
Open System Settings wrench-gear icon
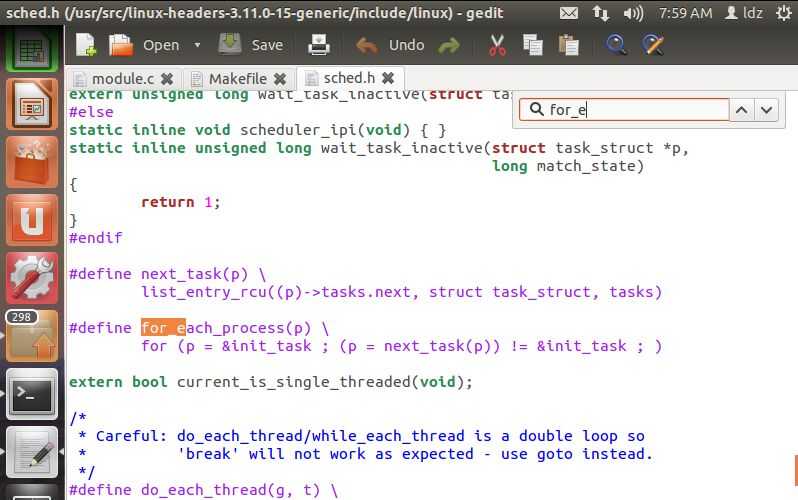[x=32, y=277]
